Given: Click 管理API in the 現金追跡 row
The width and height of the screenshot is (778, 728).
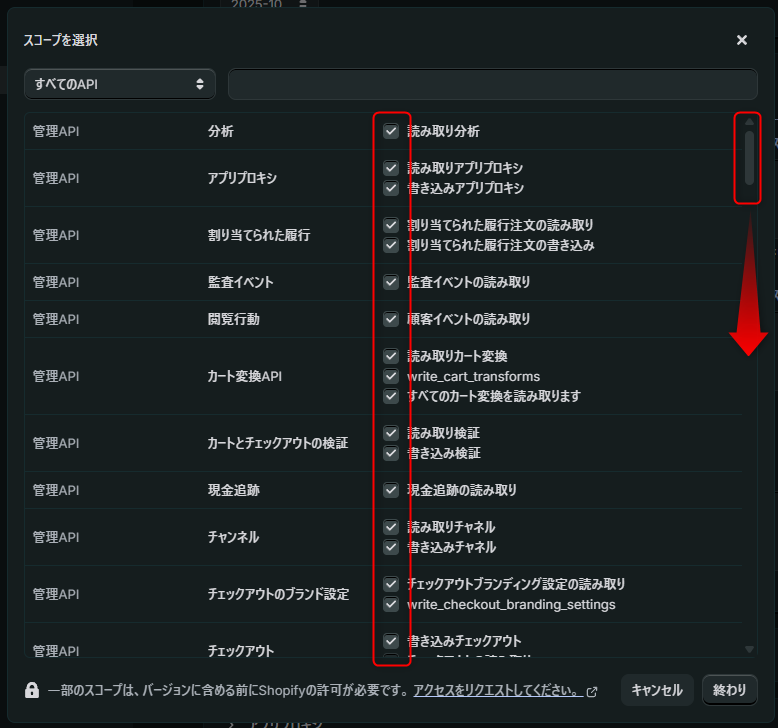Looking at the screenshot, I should 56,490.
